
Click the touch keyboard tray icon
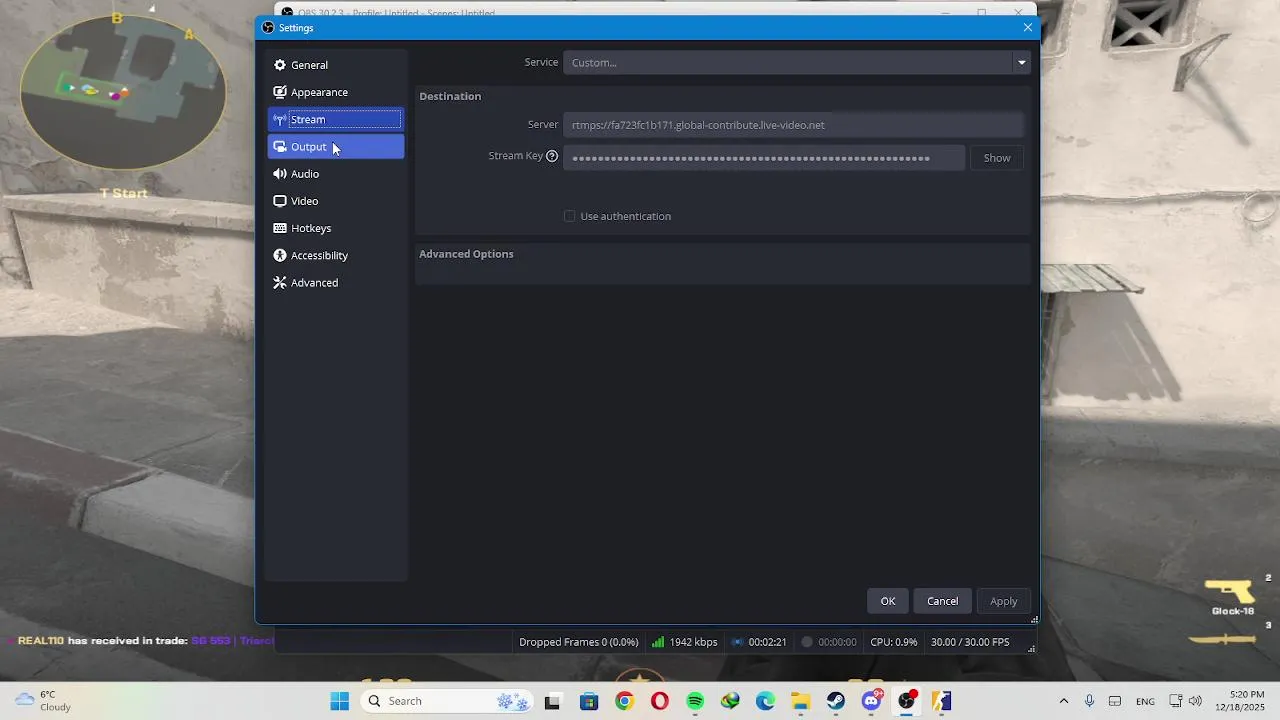click(1115, 701)
